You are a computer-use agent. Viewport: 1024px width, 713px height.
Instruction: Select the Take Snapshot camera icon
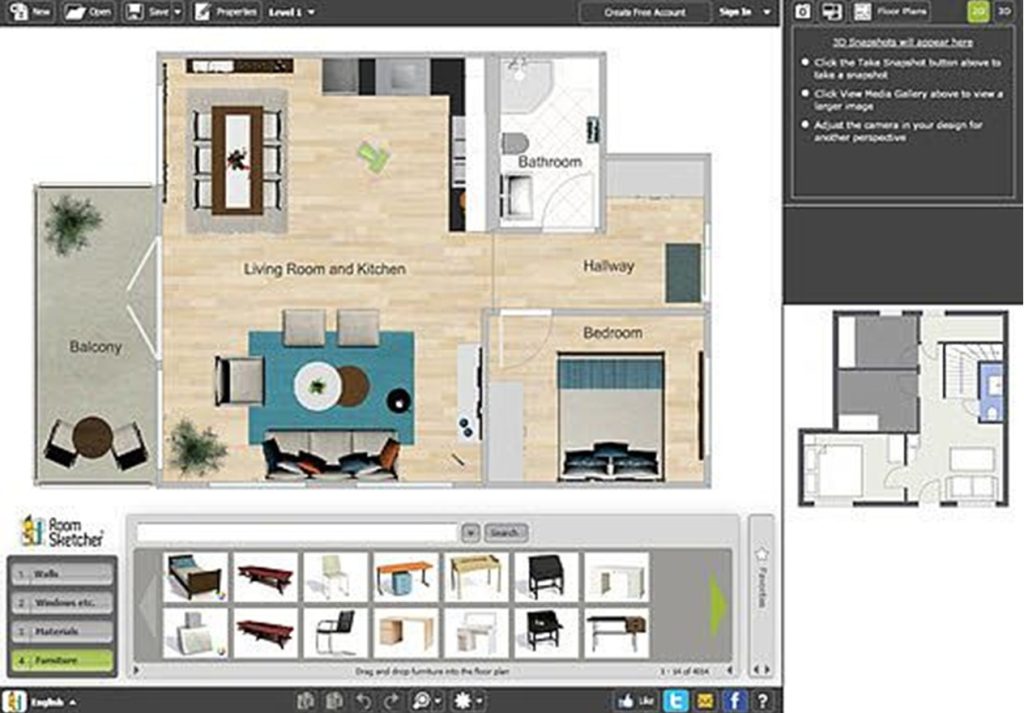point(802,11)
